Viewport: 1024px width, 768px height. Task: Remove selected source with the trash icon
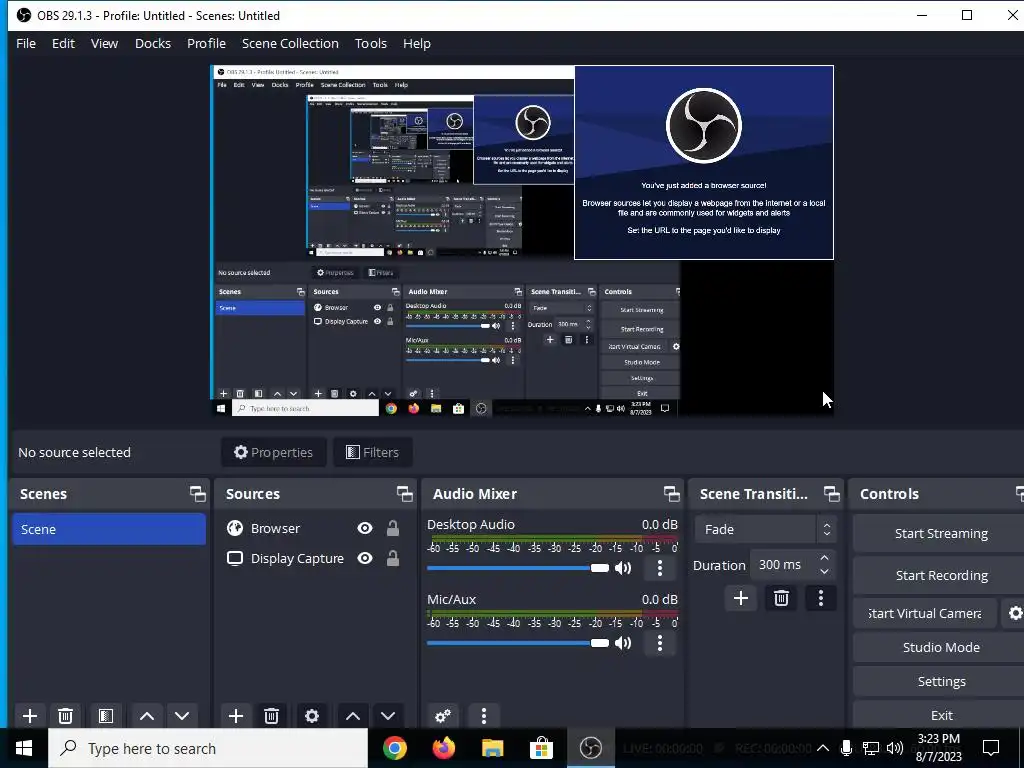pos(272,716)
